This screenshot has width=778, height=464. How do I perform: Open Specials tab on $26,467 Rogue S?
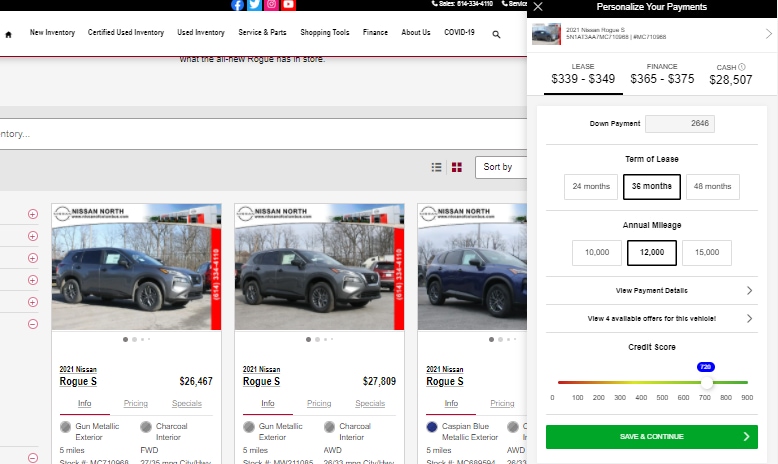tap(187, 403)
